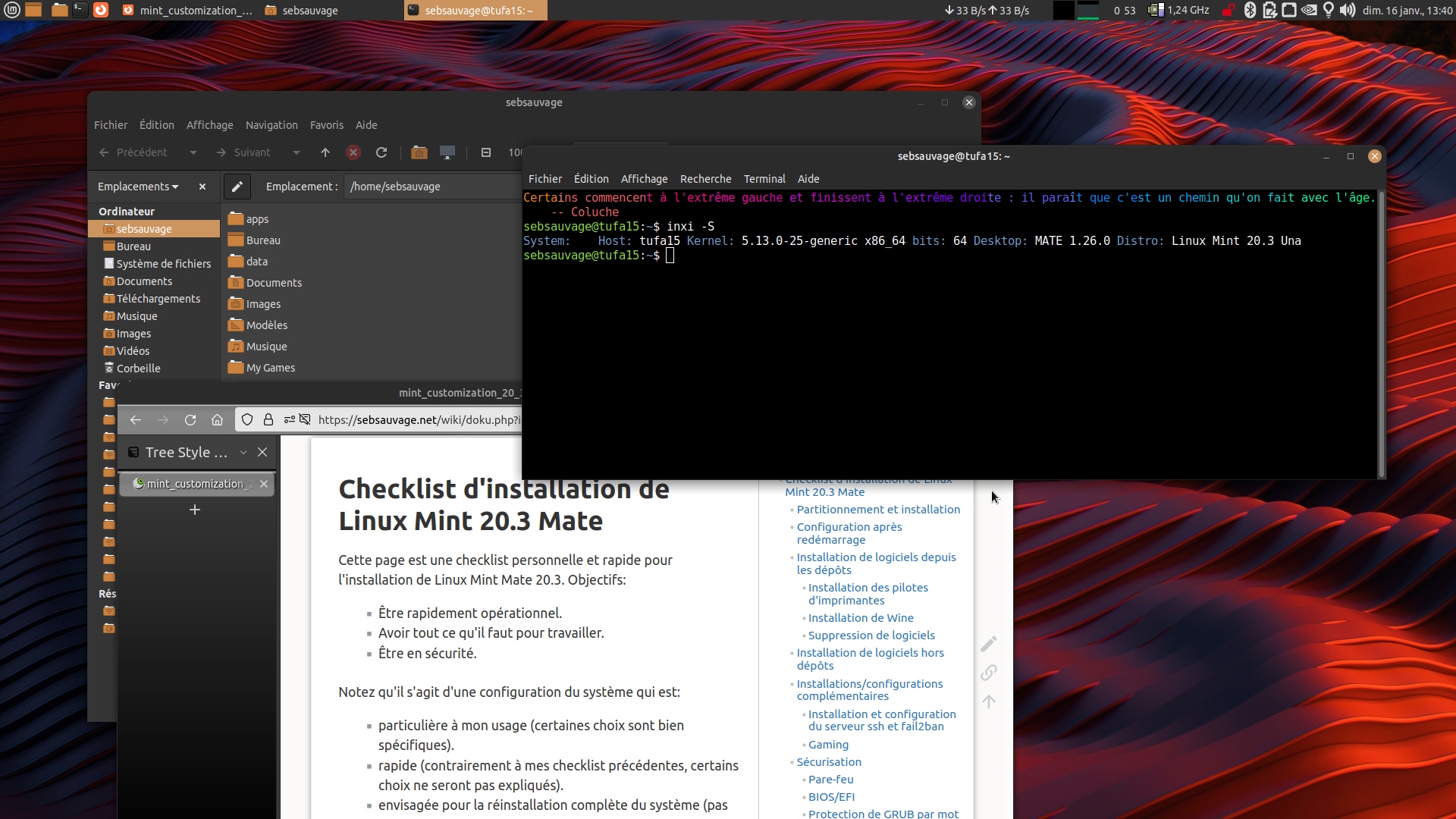Toggle the location edit pencil button

237,187
